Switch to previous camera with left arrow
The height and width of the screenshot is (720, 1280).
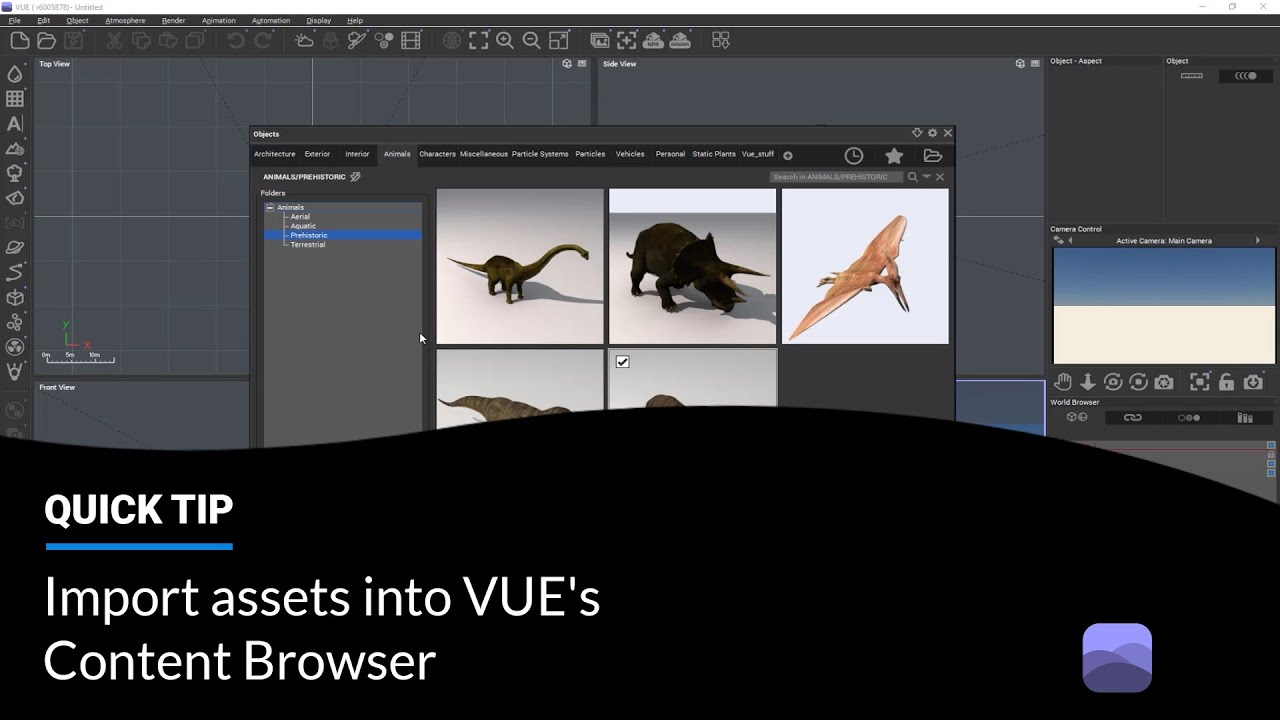click(x=1070, y=241)
